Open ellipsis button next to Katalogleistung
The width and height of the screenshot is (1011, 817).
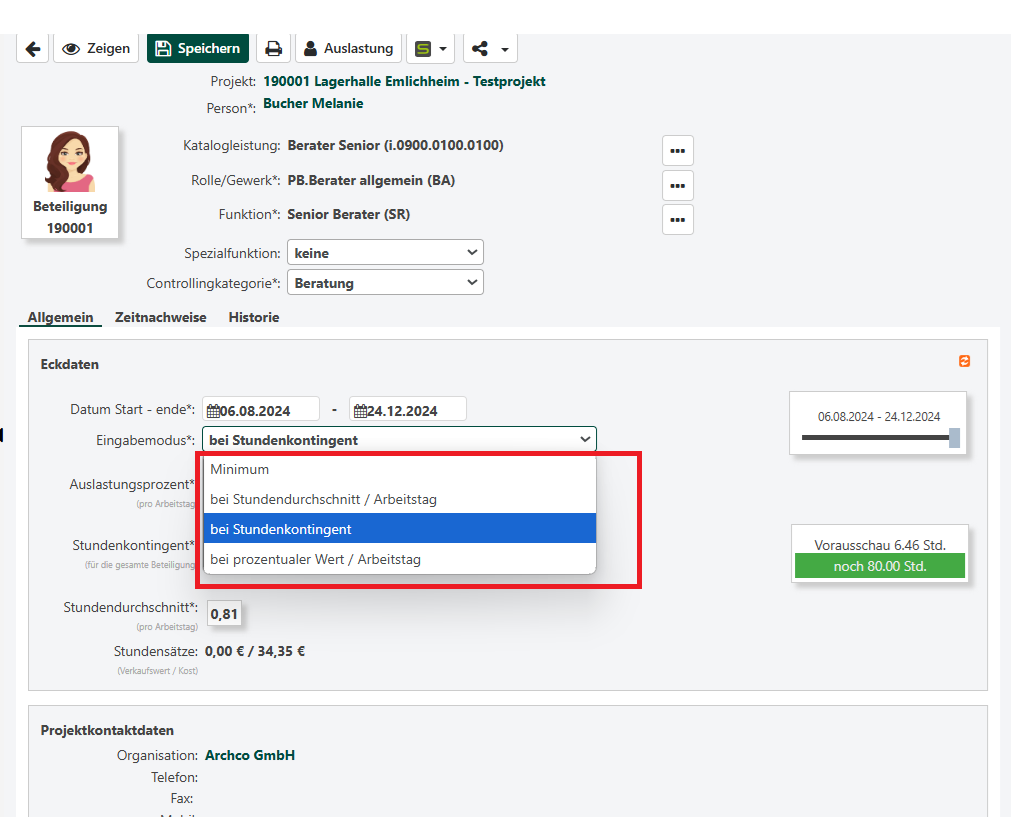pyautogui.click(x=677, y=151)
